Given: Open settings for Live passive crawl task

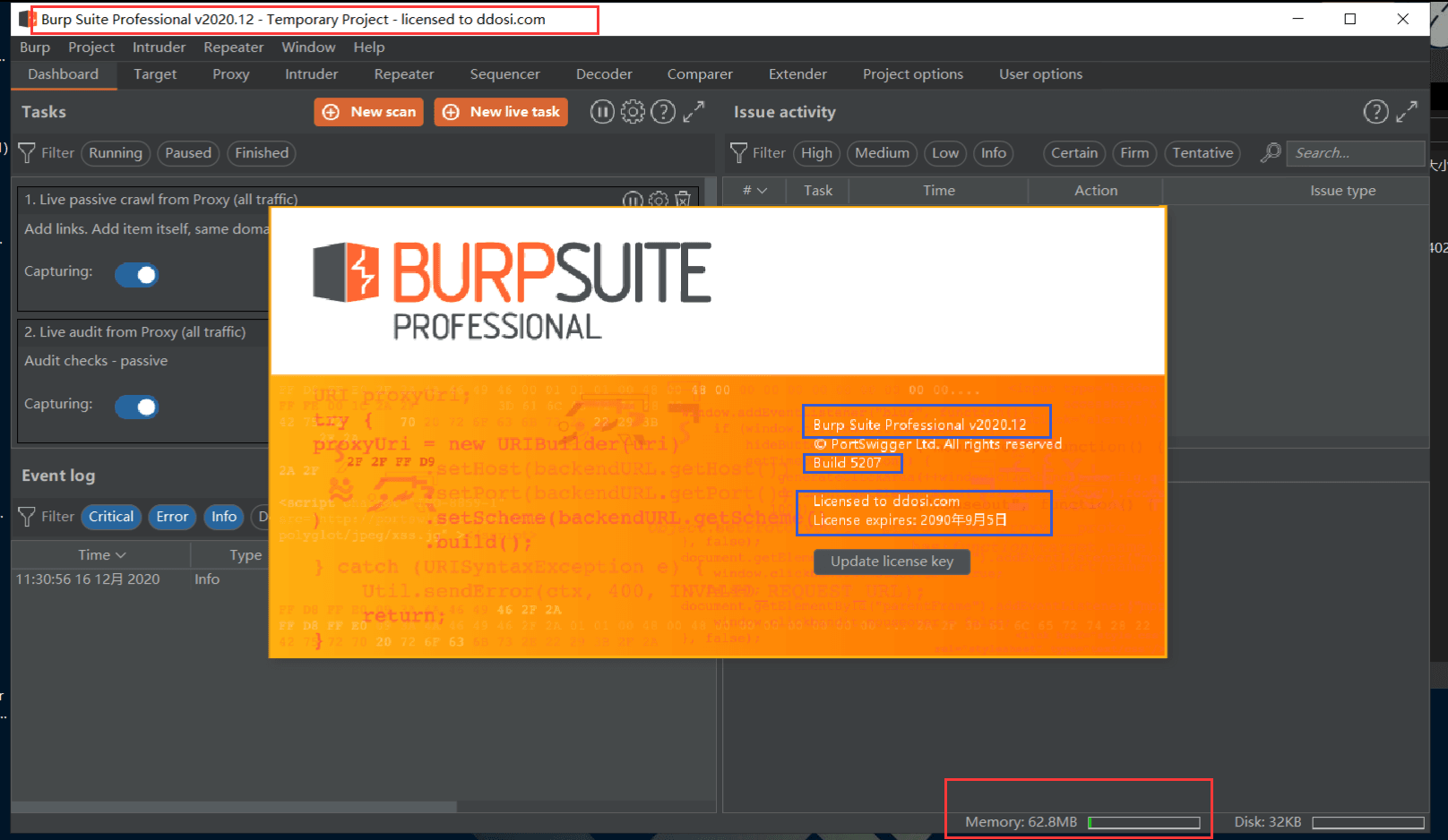Looking at the screenshot, I should [659, 200].
